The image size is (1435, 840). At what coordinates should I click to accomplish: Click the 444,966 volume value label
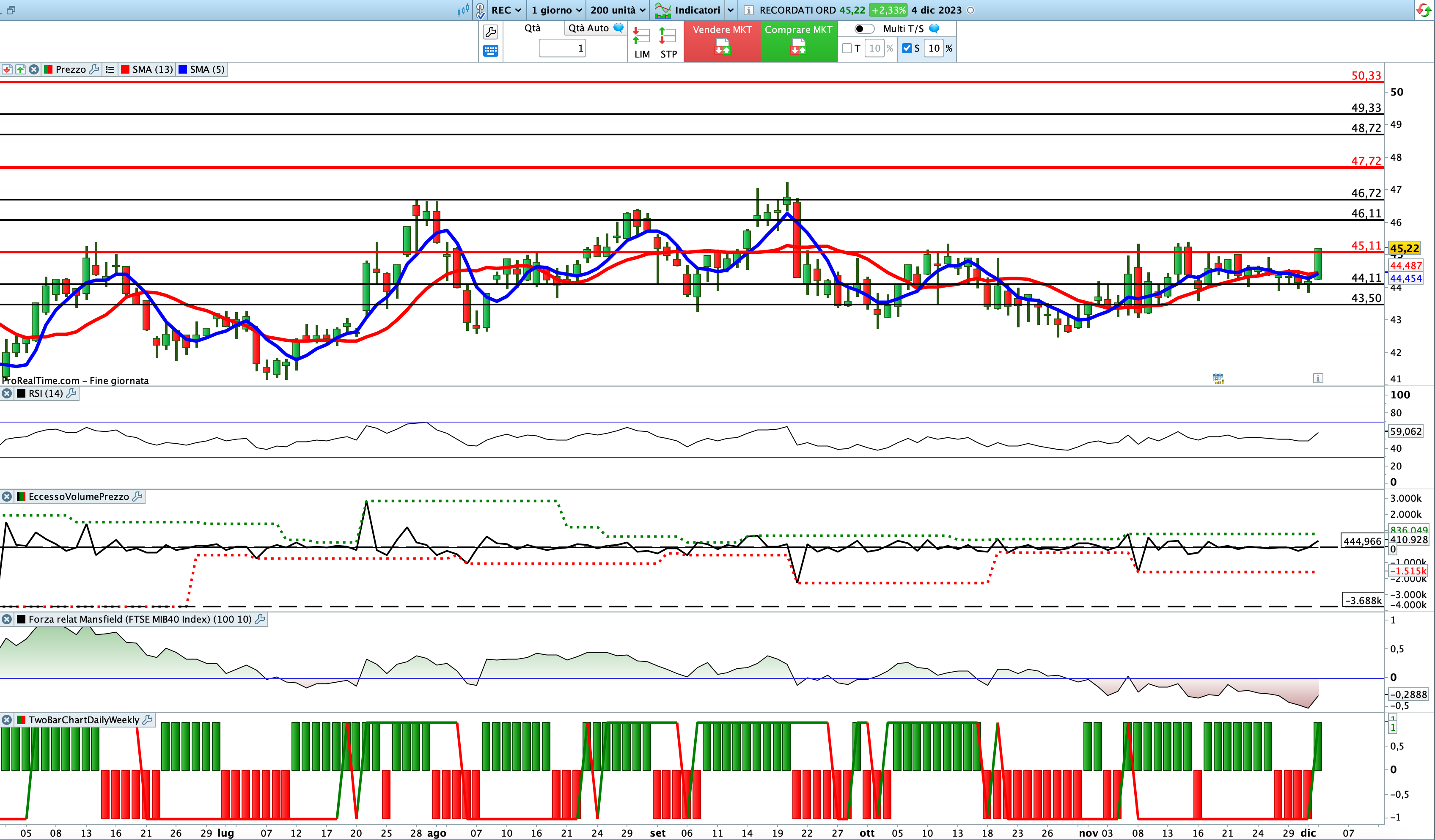pos(1363,541)
